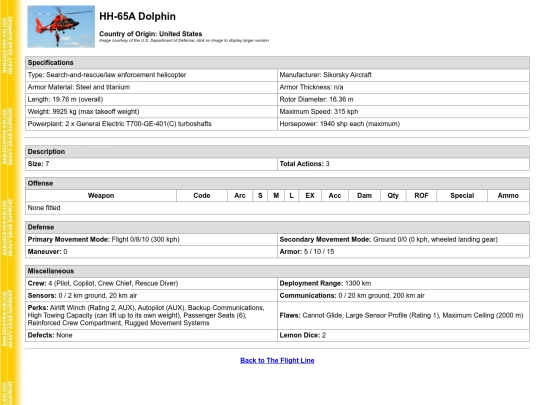The width and height of the screenshot is (540, 405).
Task: Click the Maneuver: 0 cell
Action: [x=151, y=252]
